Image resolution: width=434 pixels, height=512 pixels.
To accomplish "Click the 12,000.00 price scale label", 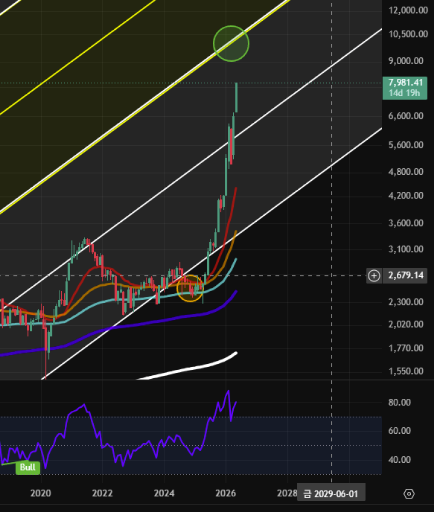I will [408, 10].
